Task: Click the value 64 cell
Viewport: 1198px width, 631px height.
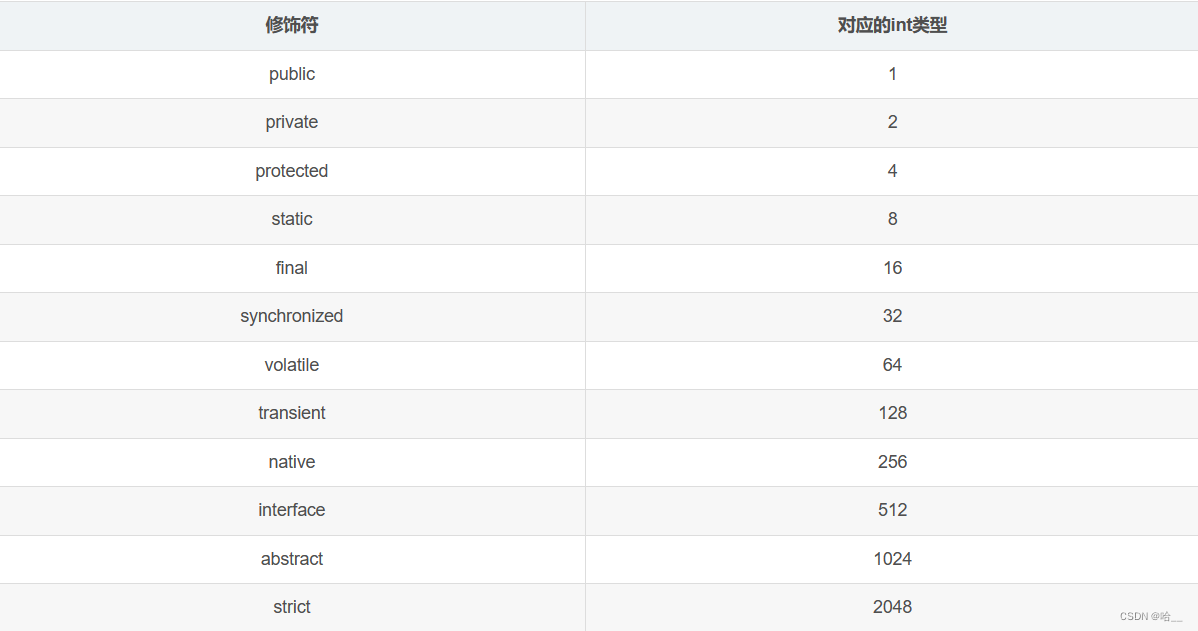Action: (x=892, y=365)
